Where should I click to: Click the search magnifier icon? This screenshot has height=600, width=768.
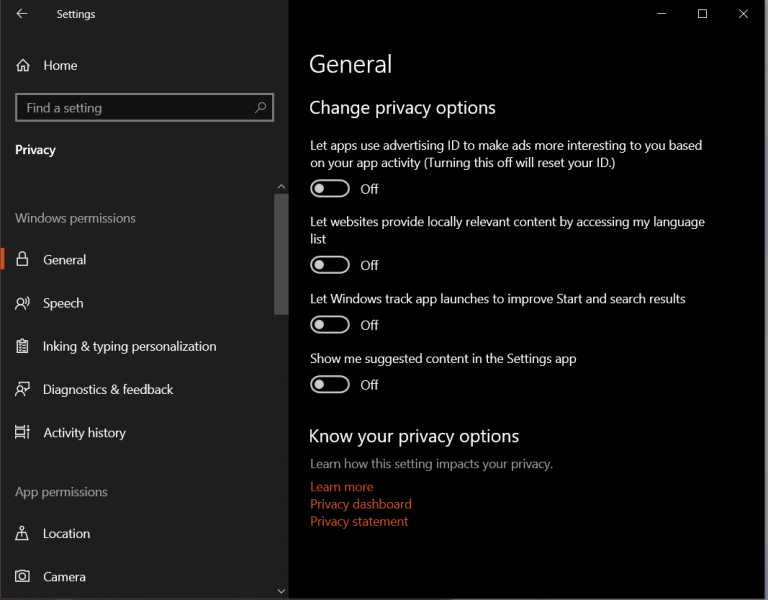pyautogui.click(x=261, y=107)
